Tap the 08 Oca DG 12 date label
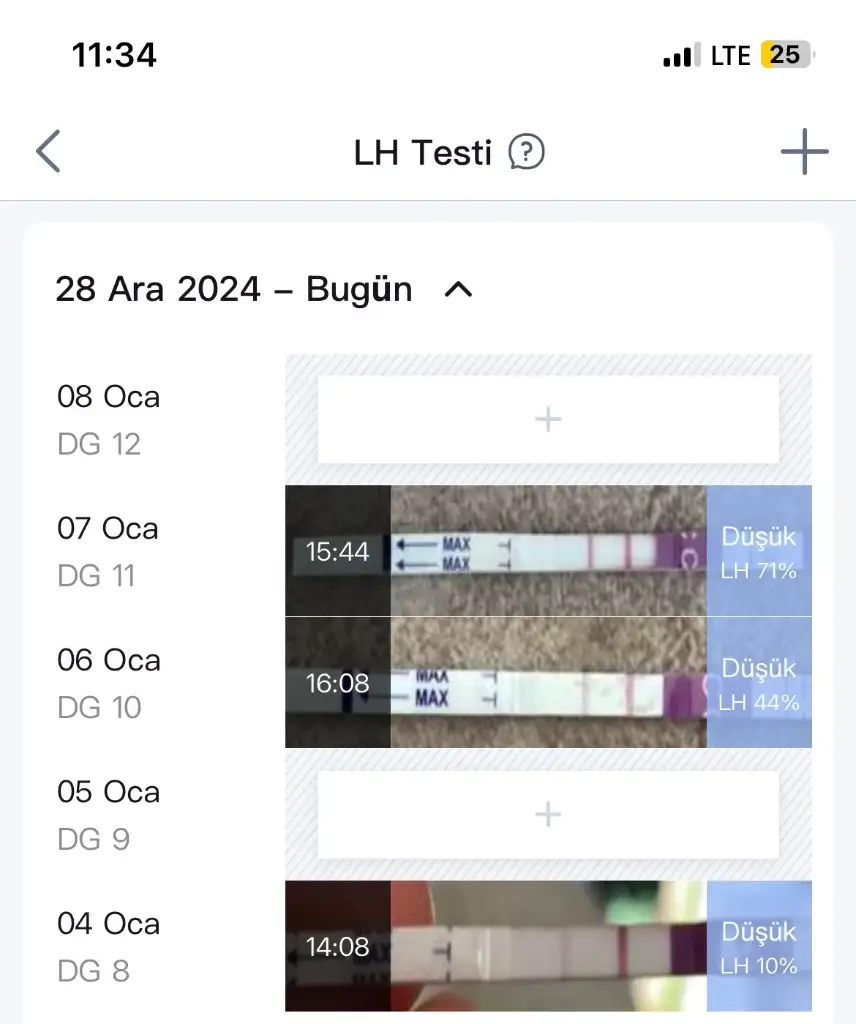This screenshot has width=856, height=1024. [108, 419]
